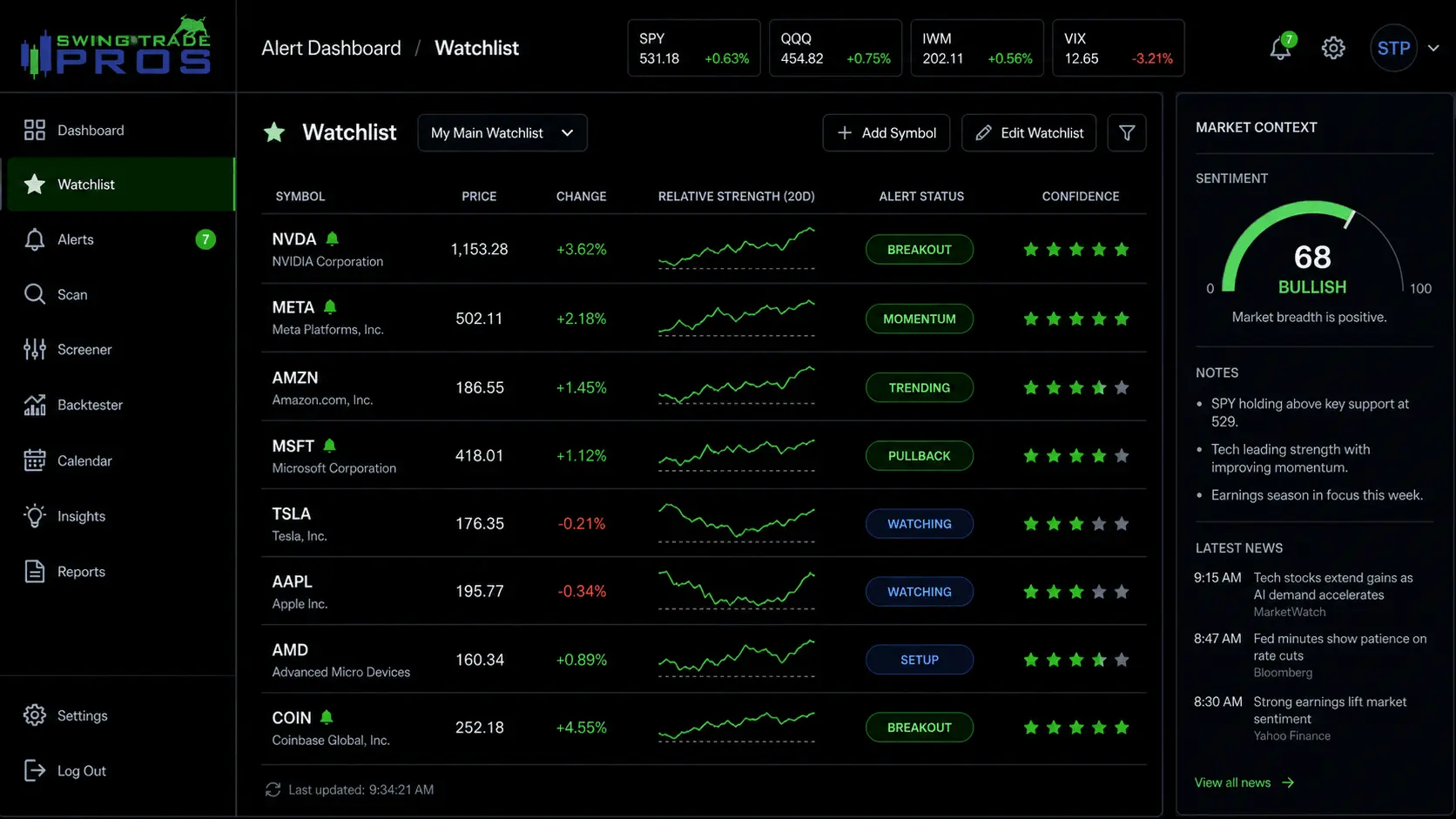
Task: Click the Alerts bell icon in sidebar
Action: click(35, 239)
